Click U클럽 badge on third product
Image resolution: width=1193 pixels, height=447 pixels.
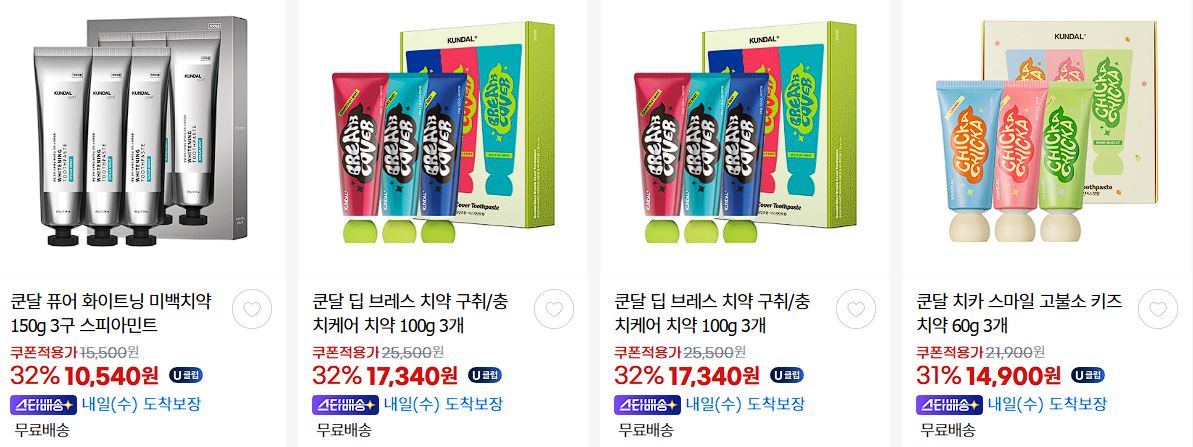787,375
